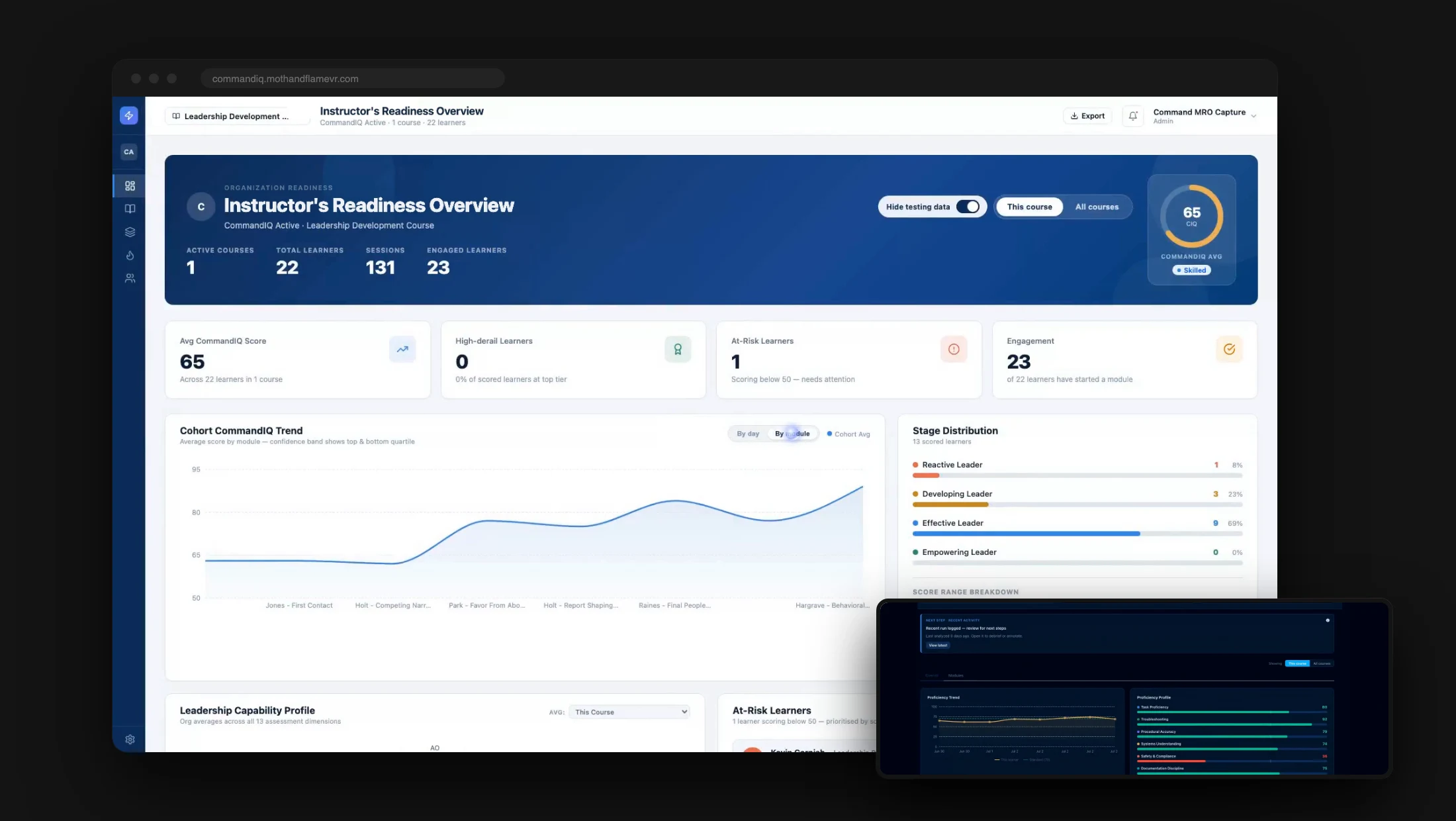Click Export button in top bar

click(x=1087, y=116)
